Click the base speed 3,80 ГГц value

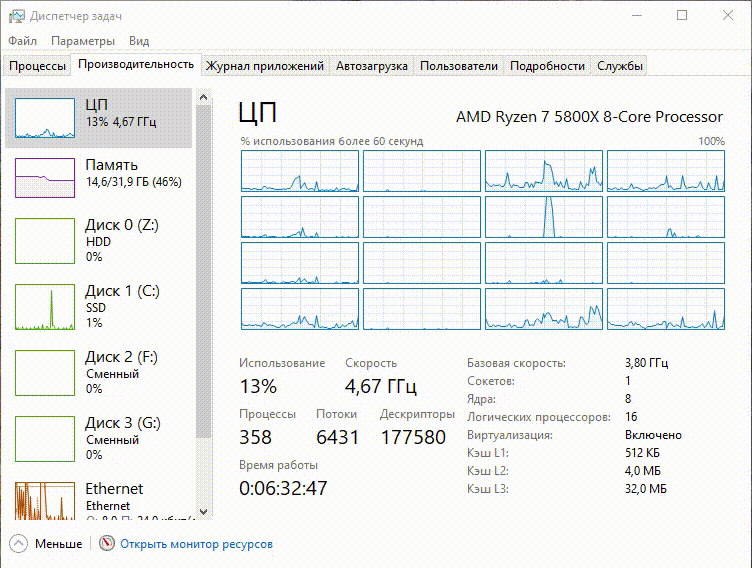coord(646,363)
